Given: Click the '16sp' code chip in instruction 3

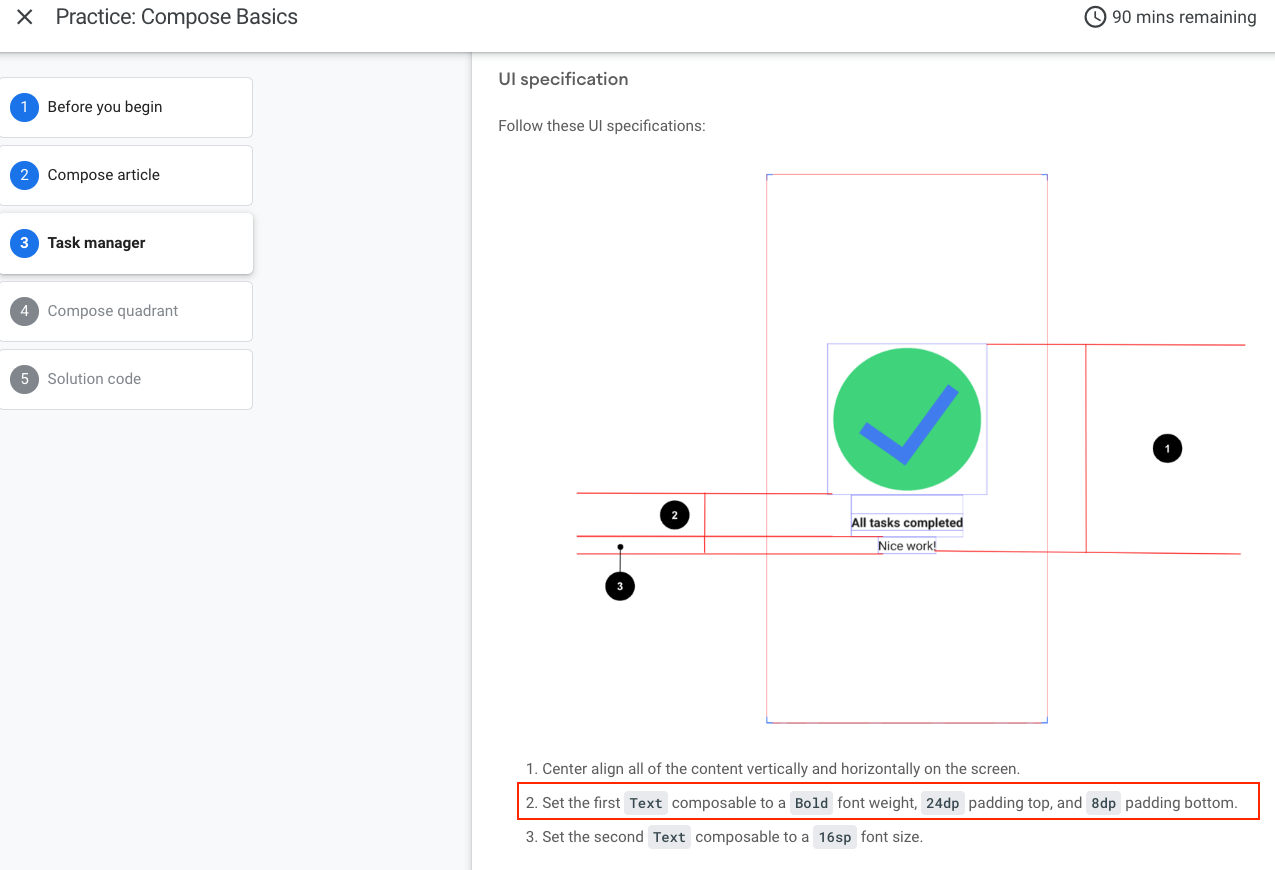Looking at the screenshot, I should point(835,837).
